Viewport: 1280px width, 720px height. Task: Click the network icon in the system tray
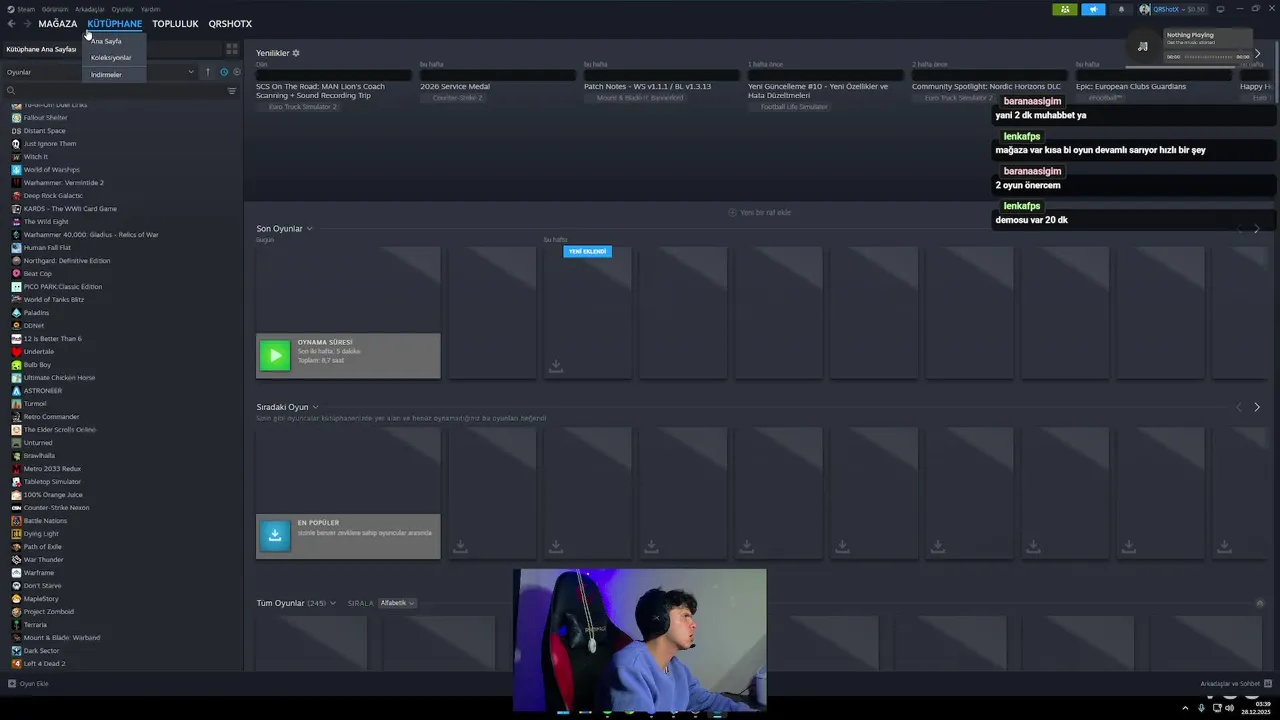1216,708
